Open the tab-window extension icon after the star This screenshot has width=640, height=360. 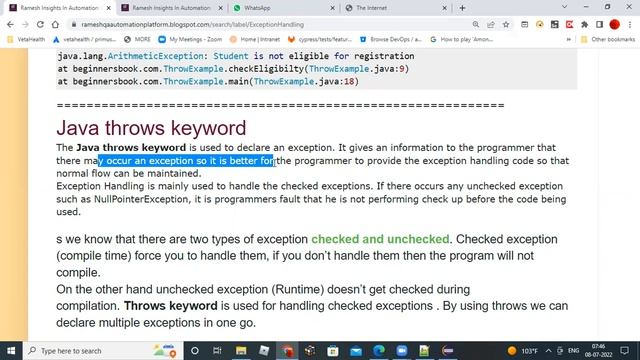coord(524,24)
